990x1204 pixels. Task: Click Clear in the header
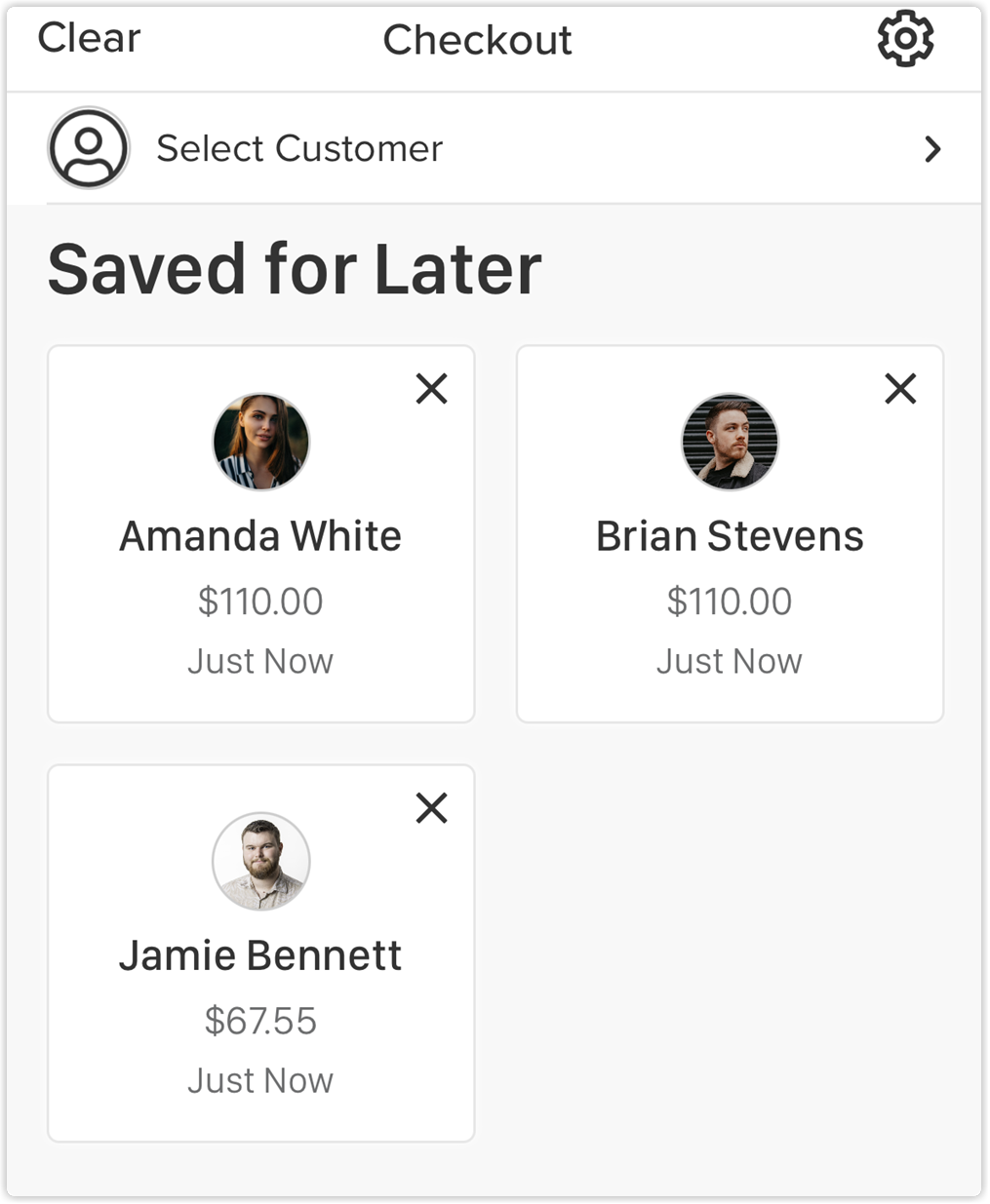[89, 39]
